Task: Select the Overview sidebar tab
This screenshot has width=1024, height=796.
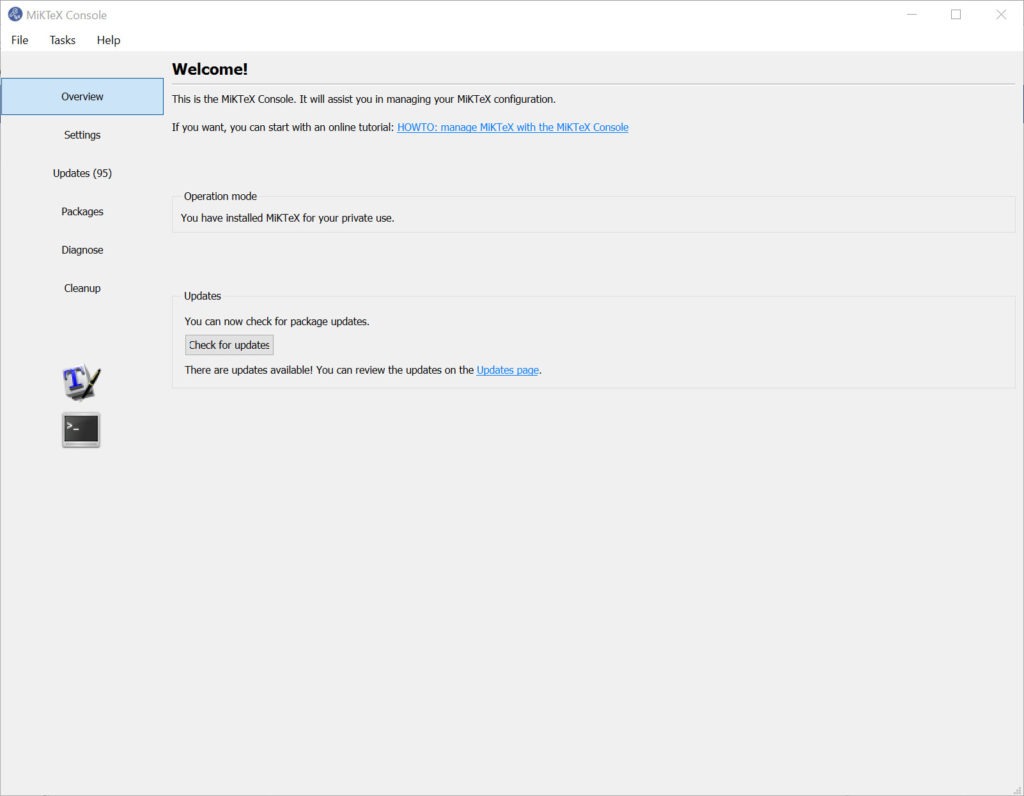Action: 82,97
